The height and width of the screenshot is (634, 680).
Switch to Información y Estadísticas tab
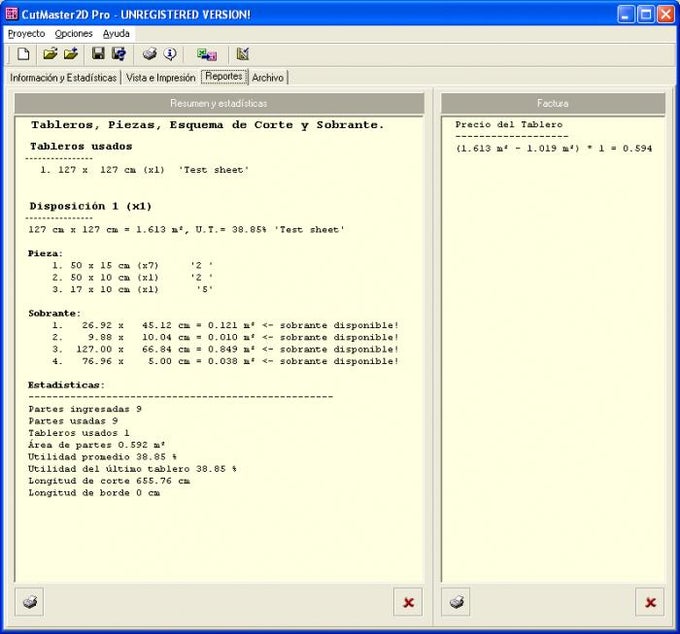point(63,77)
